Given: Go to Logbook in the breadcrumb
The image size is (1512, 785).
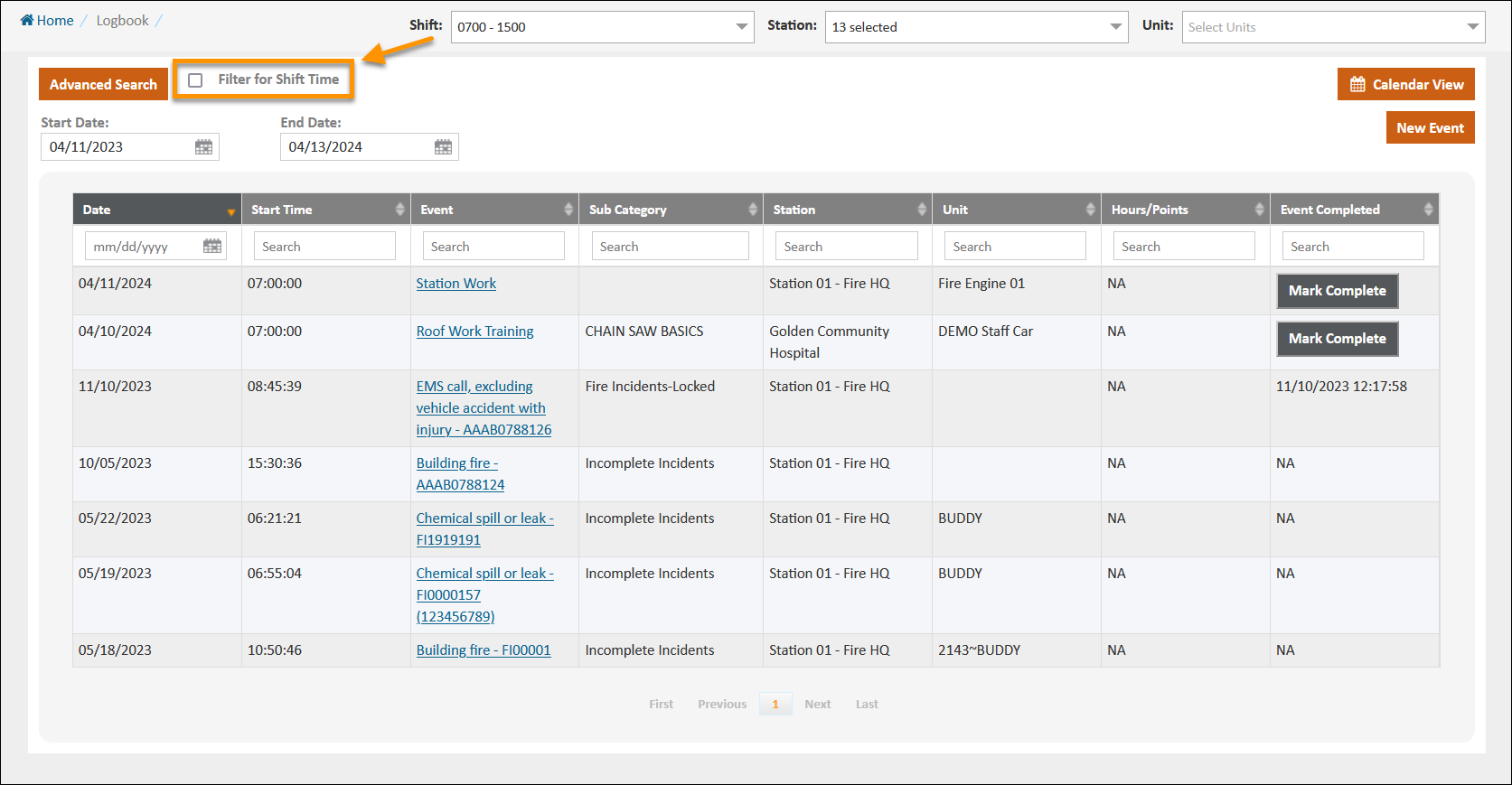Looking at the screenshot, I should (122, 21).
